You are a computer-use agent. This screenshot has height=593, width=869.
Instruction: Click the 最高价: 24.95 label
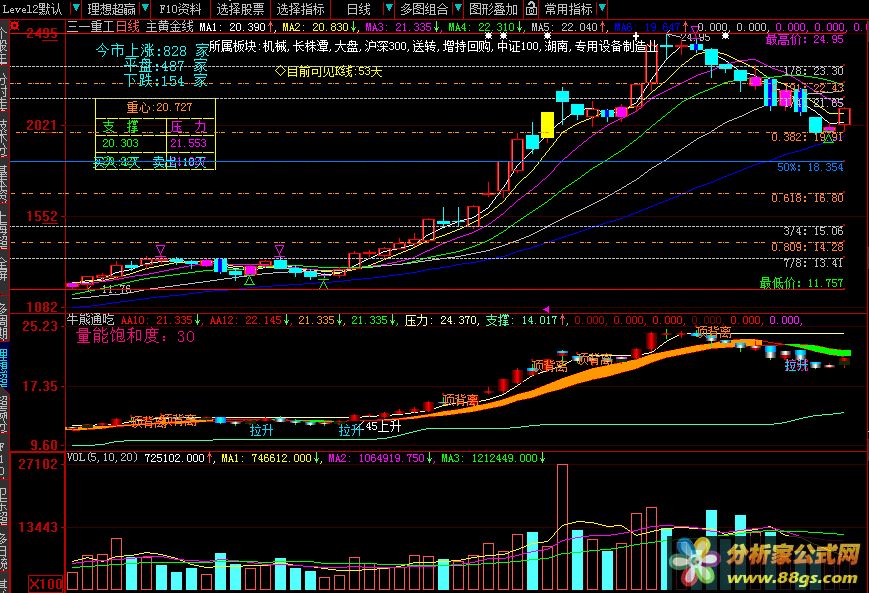click(x=804, y=39)
